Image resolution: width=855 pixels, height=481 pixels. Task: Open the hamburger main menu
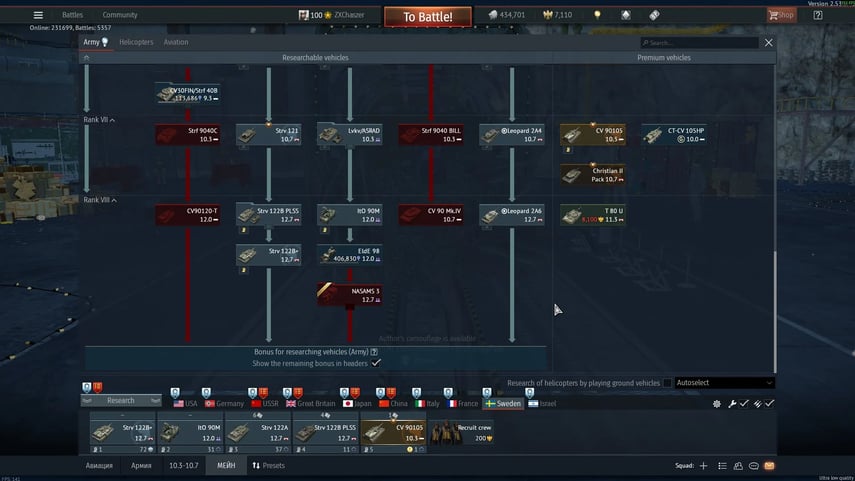[38, 15]
